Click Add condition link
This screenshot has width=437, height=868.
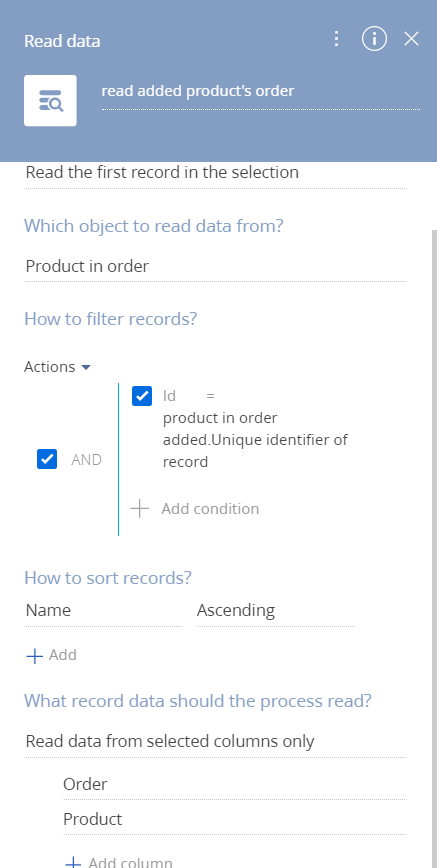(210, 509)
